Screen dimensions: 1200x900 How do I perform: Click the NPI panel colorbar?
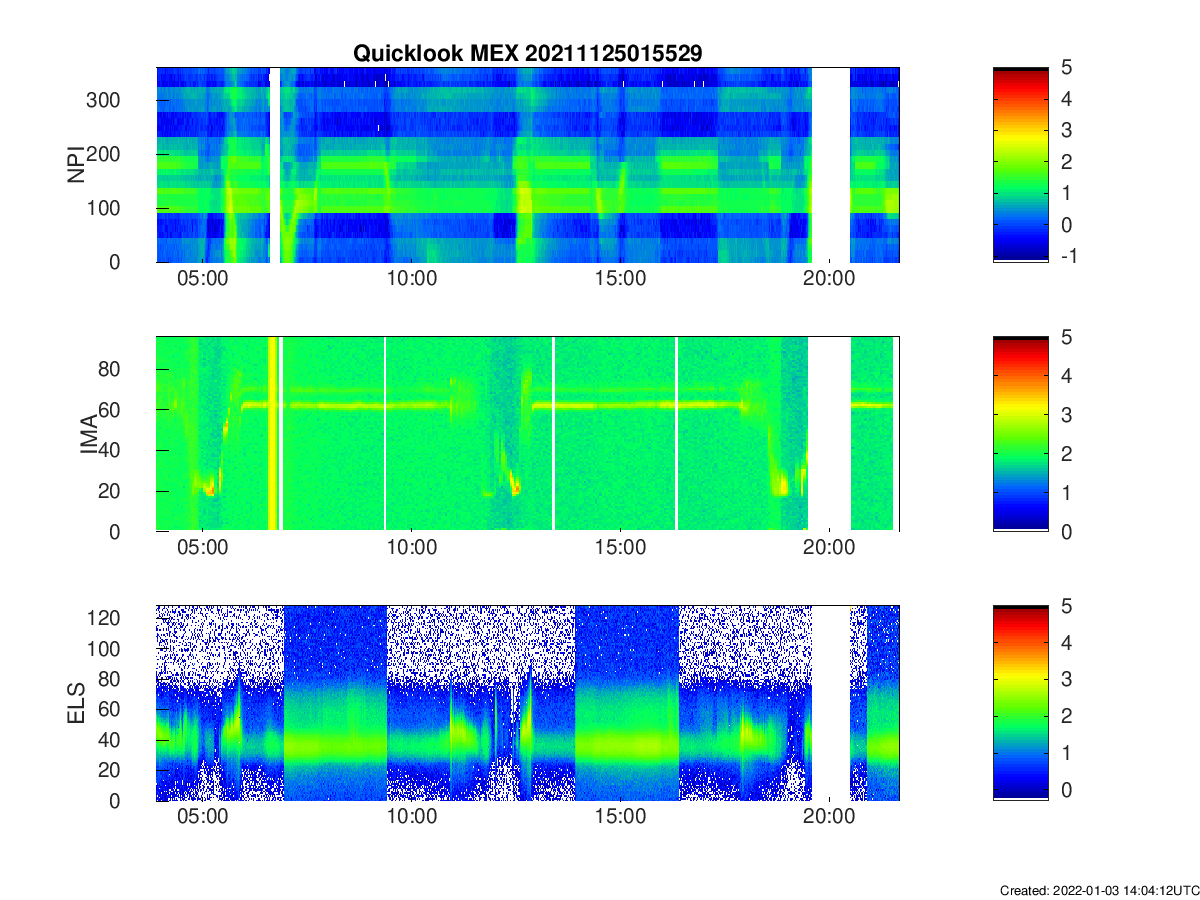[1021, 165]
